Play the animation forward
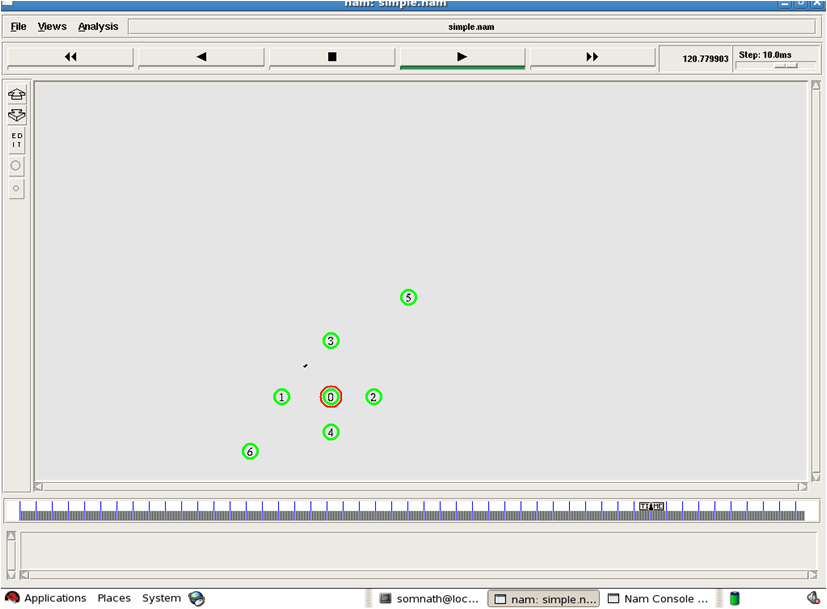This screenshot has height=609, width=827. point(463,57)
